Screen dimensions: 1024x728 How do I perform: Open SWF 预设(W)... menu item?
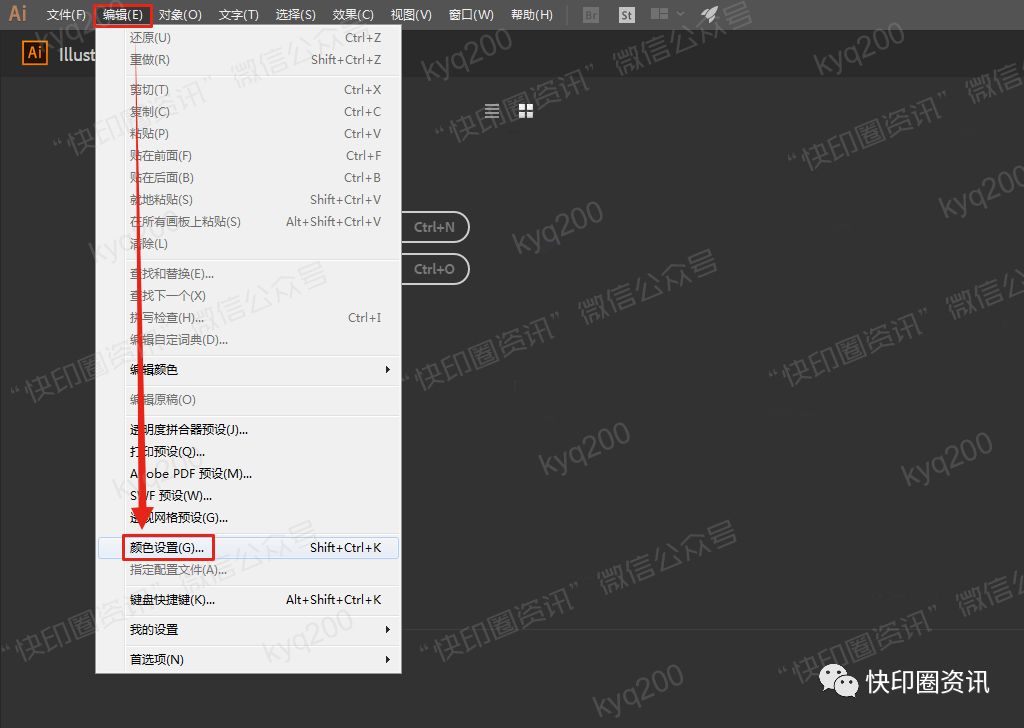click(248, 496)
